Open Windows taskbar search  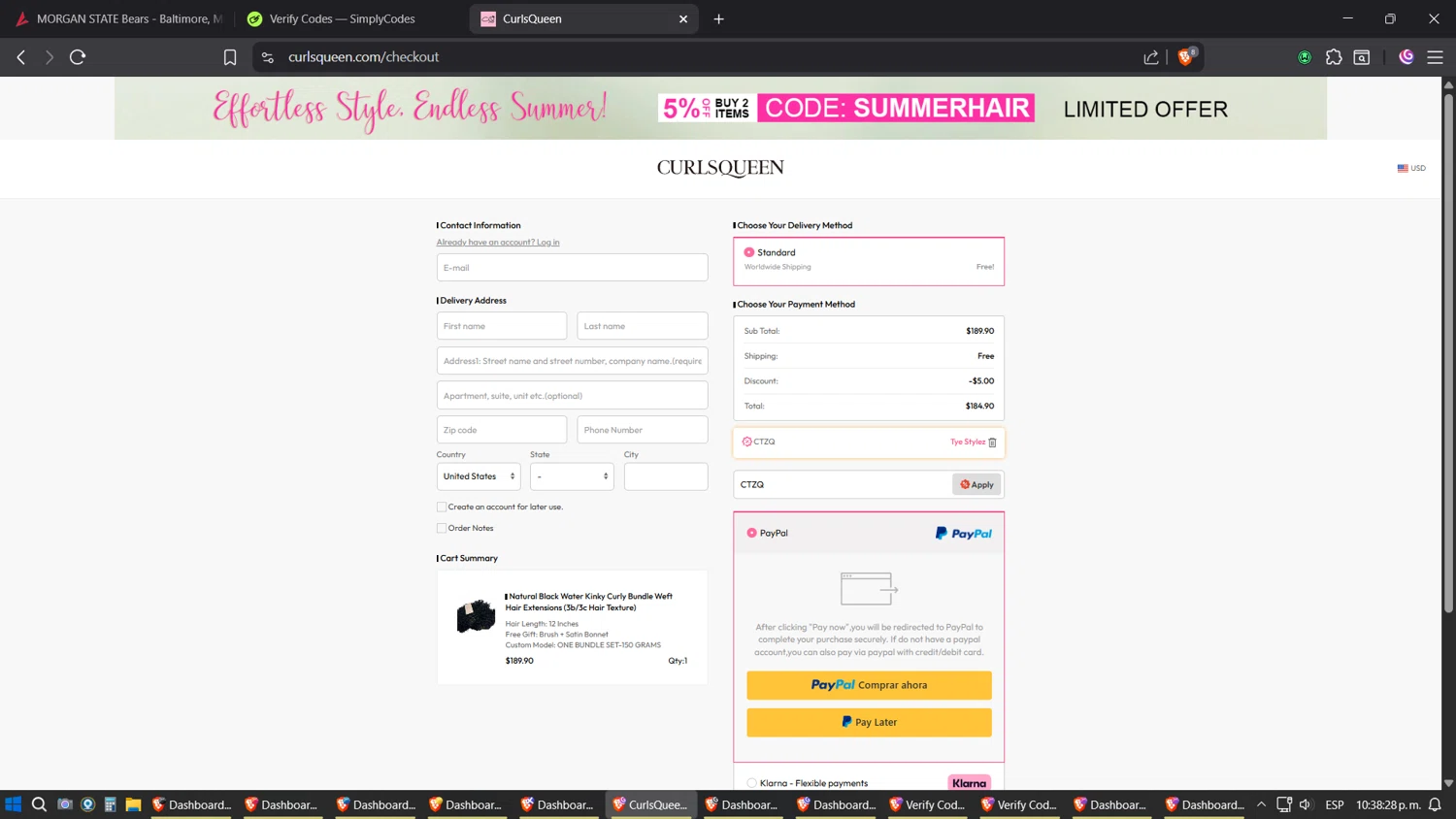[39, 804]
